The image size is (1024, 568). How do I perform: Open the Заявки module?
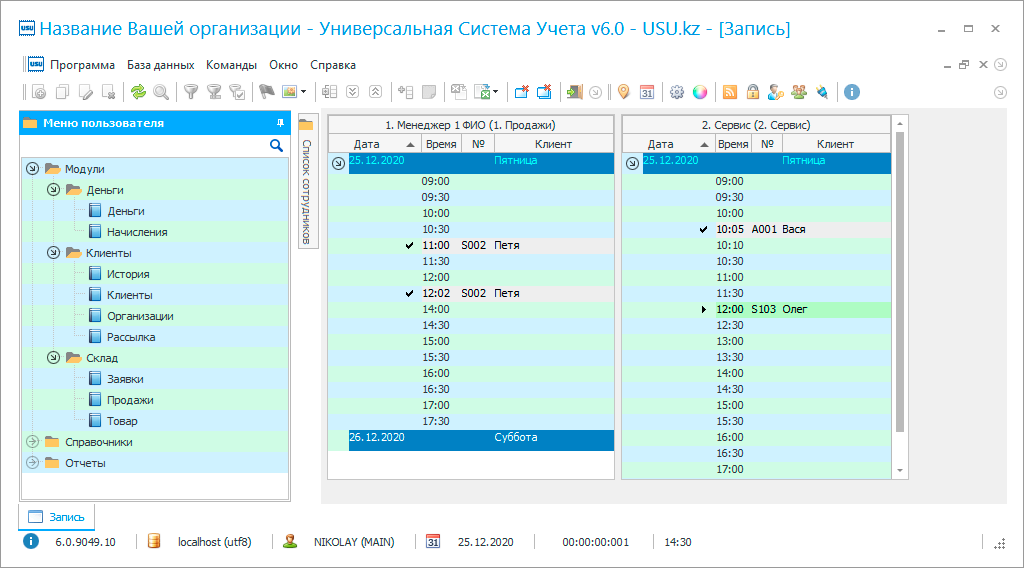pyautogui.click(x=125, y=379)
